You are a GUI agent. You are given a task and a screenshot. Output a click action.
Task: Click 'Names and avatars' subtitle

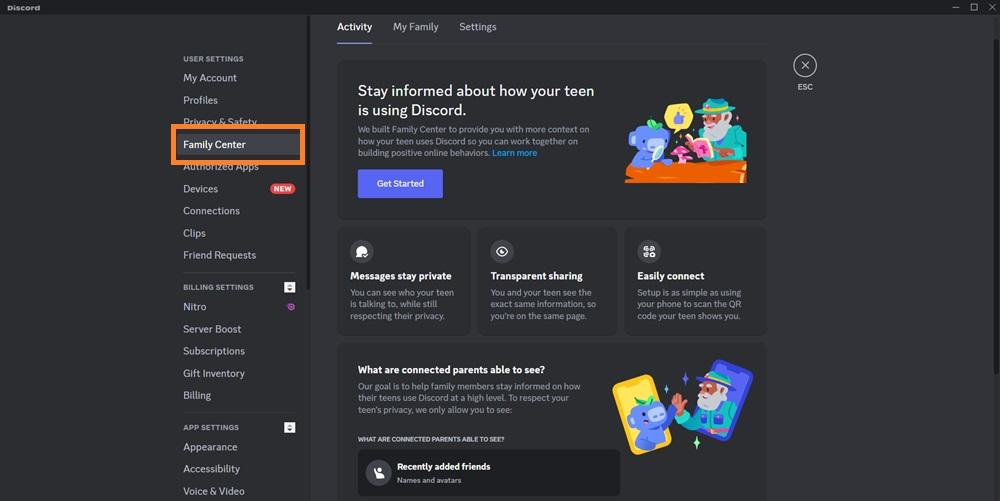pyautogui.click(x=429, y=480)
